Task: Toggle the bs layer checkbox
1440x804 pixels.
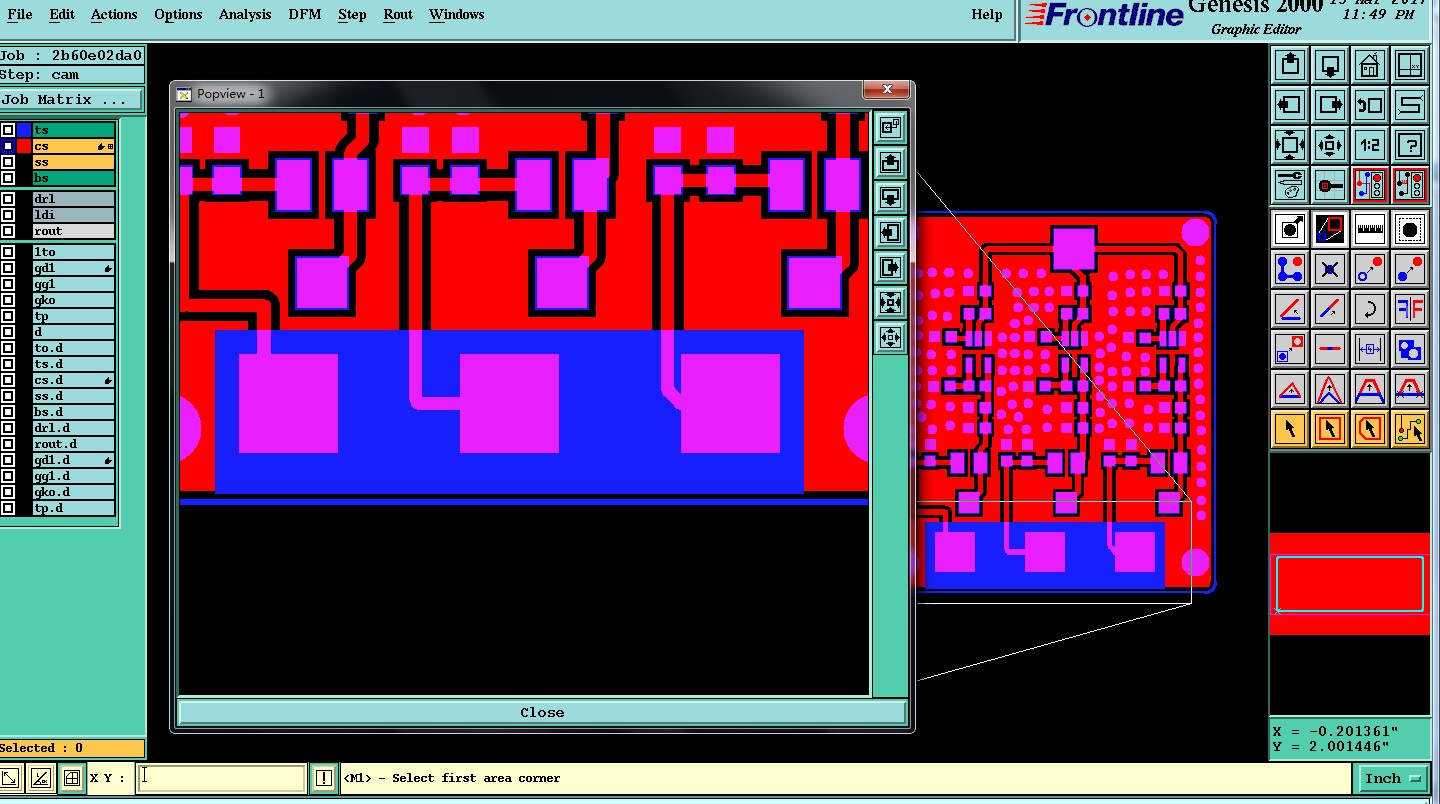Action: pyautogui.click(x=8, y=178)
